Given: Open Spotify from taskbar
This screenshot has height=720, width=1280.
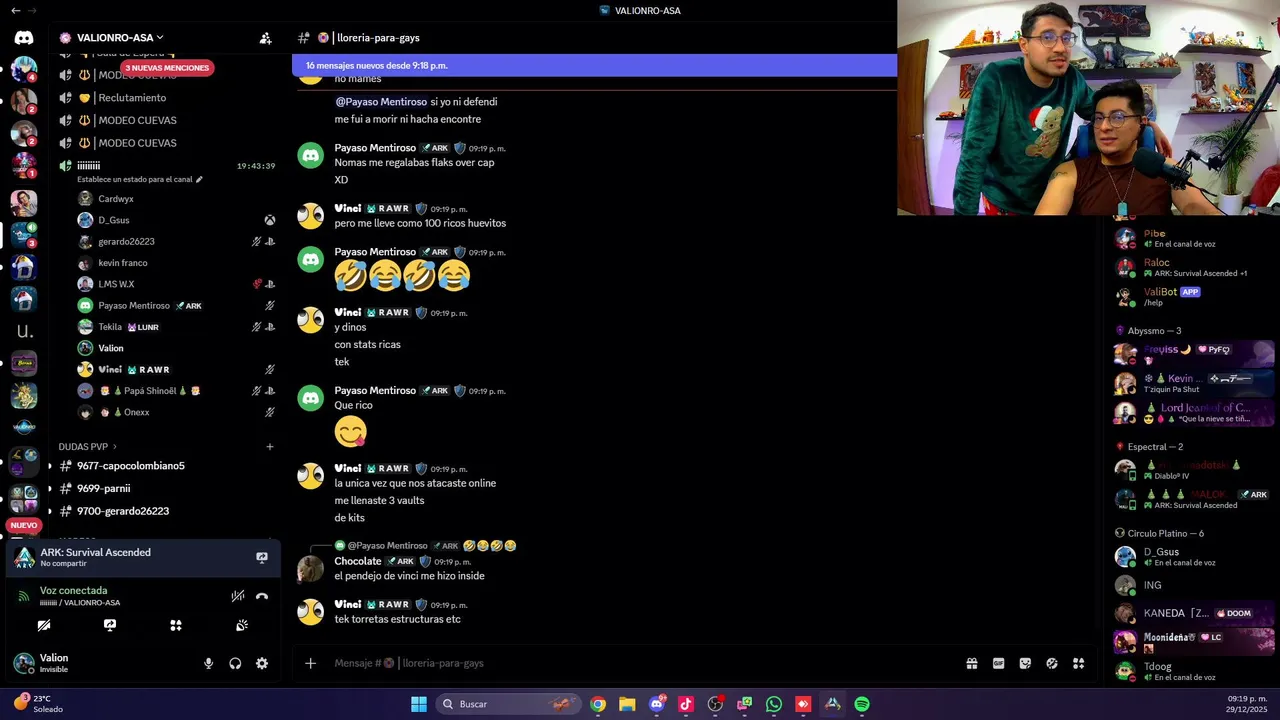Looking at the screenshot, I should 862,704.
